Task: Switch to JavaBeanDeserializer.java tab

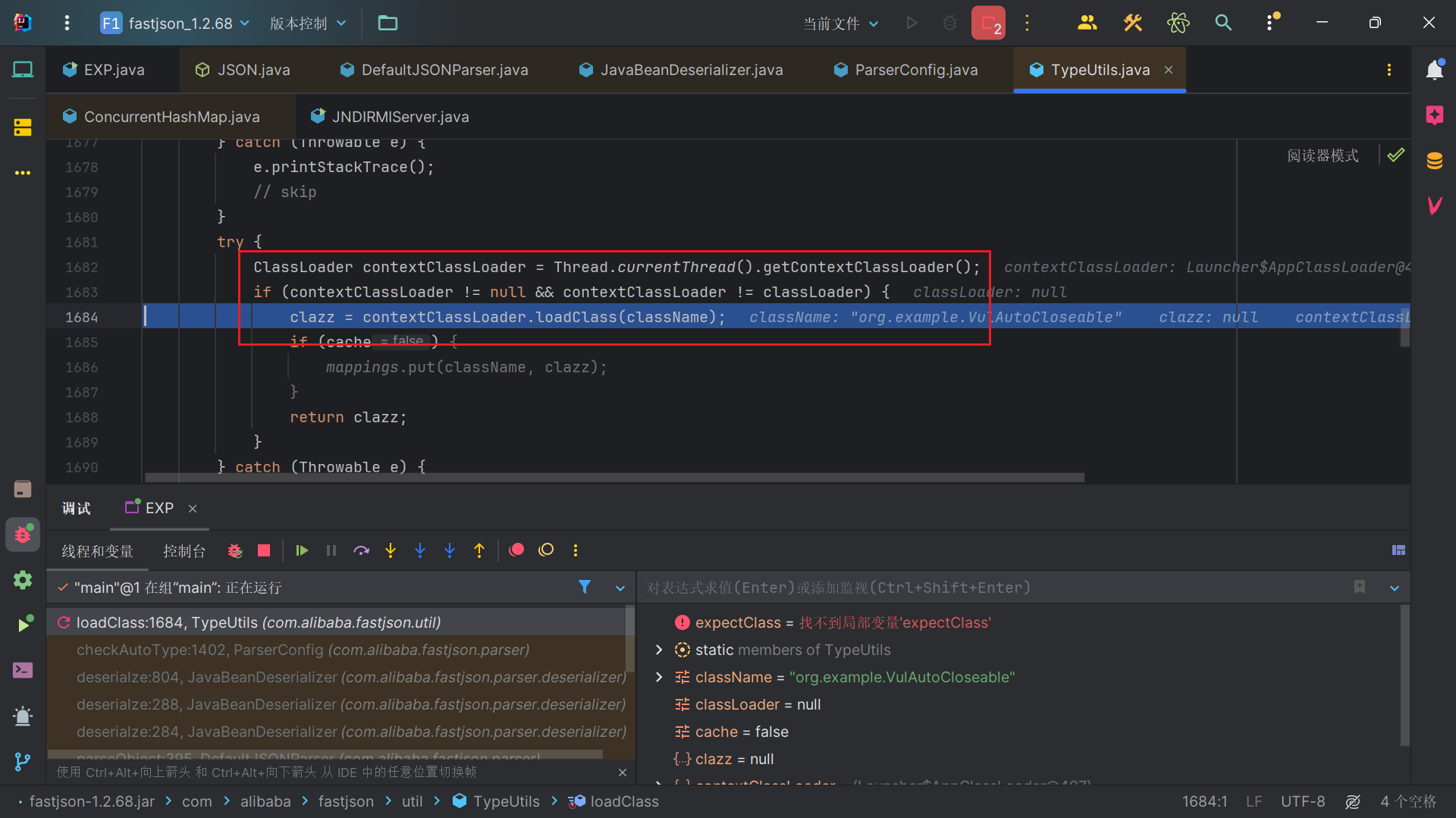Action: tap(681, 70)
